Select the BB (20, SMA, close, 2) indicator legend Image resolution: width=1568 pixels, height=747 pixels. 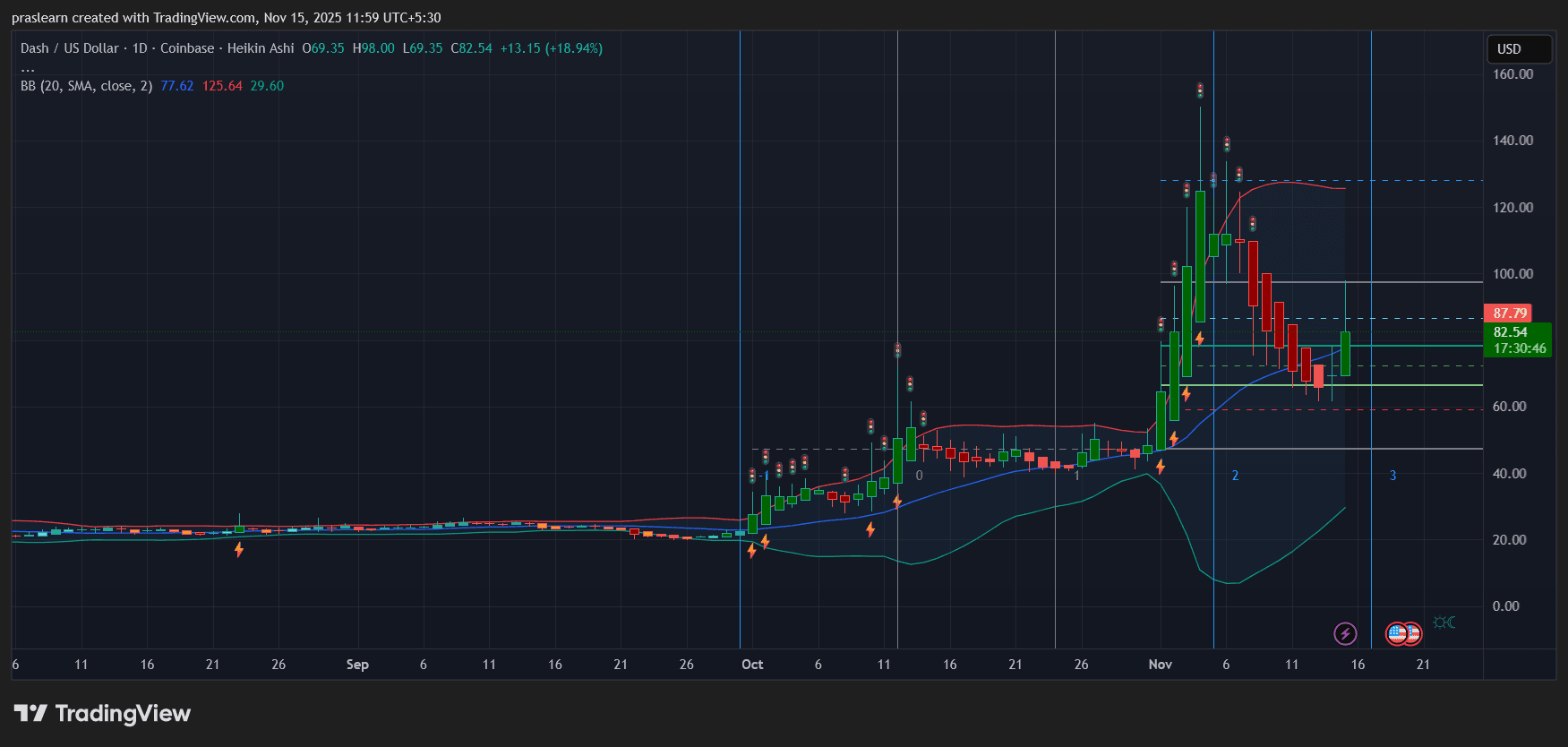[x=87, y=86]
